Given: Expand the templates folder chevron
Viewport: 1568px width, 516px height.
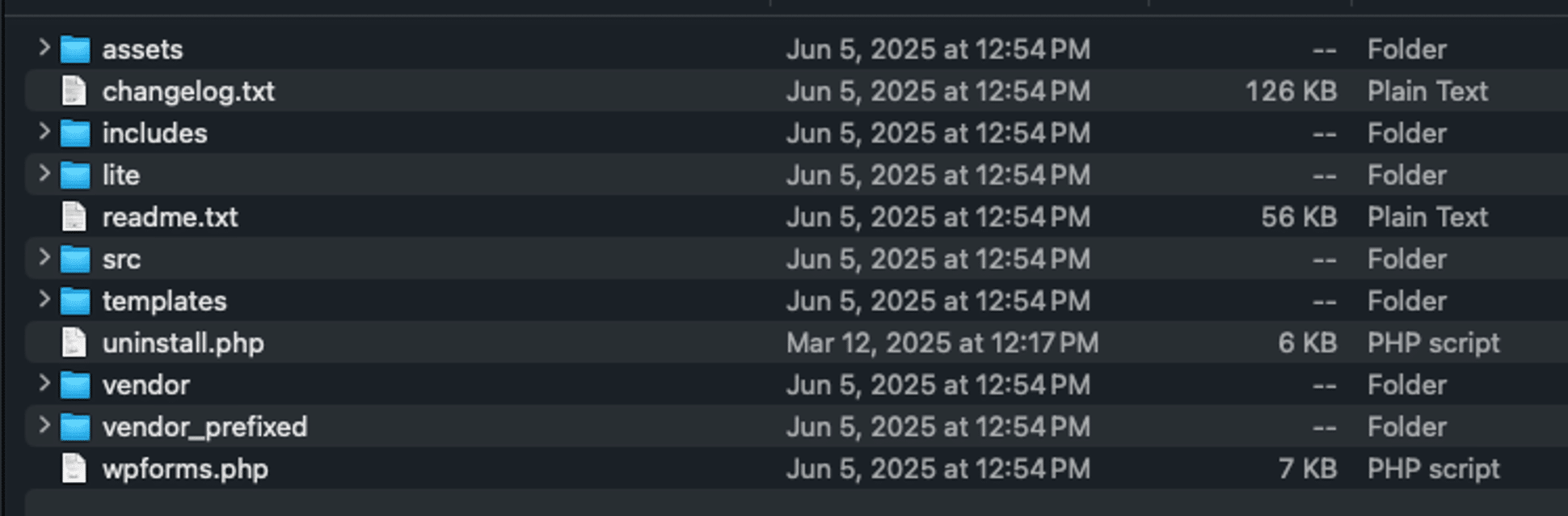Looking at the screenshot, I should point(44,300).
